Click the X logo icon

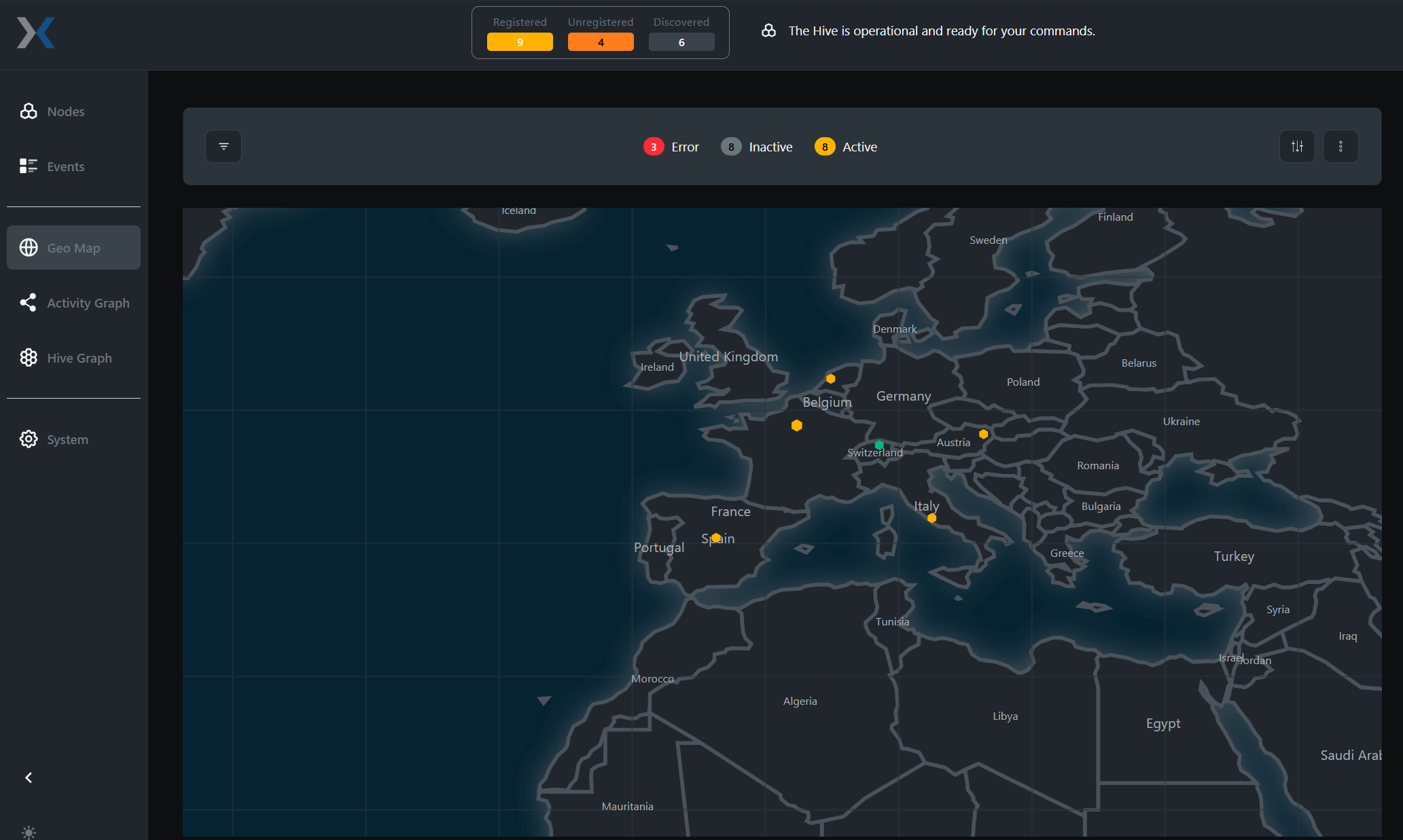35,33
